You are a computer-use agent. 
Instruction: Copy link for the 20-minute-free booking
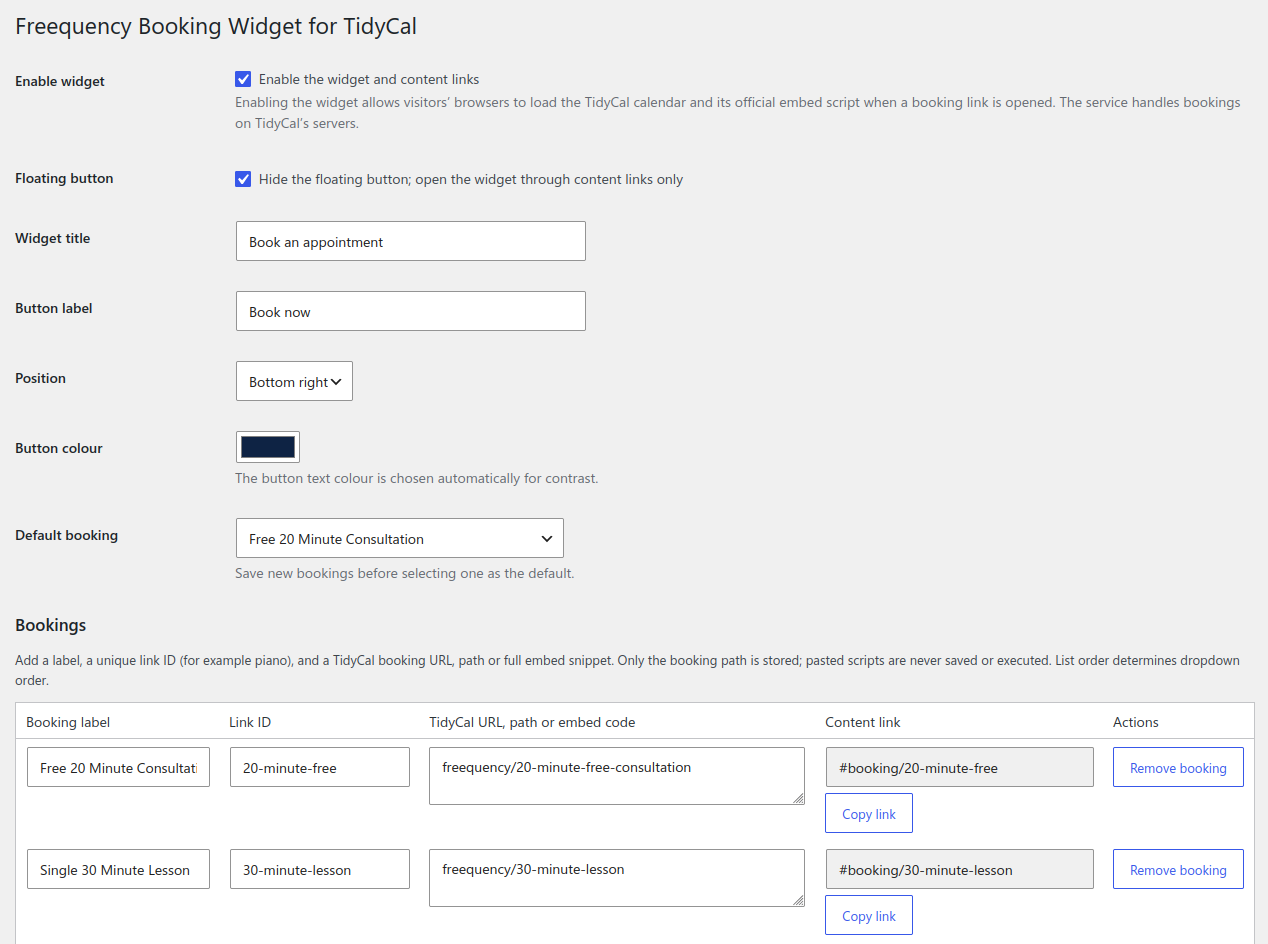pos(868,813)
